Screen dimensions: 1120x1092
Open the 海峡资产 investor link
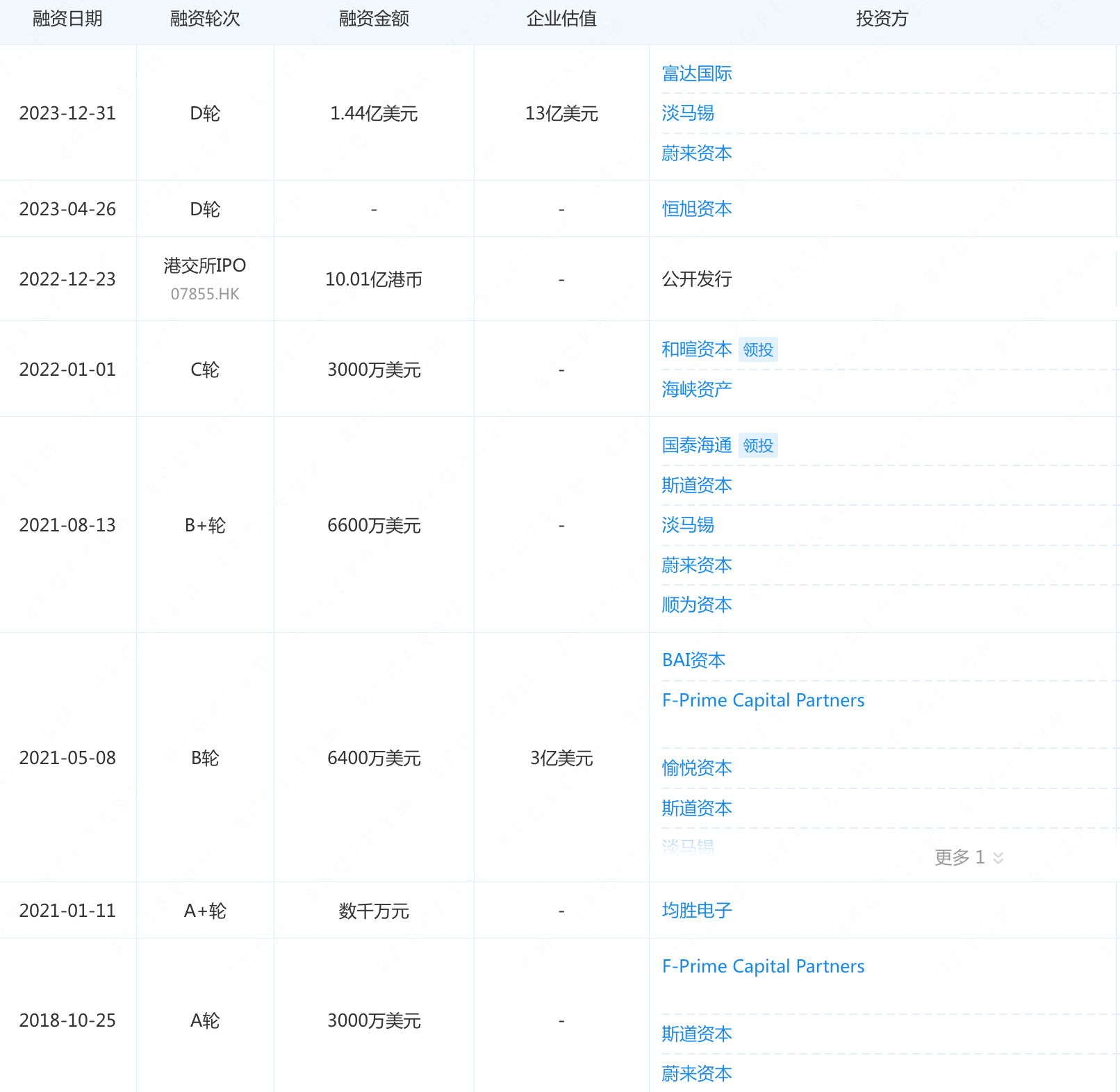pos(696,389)
